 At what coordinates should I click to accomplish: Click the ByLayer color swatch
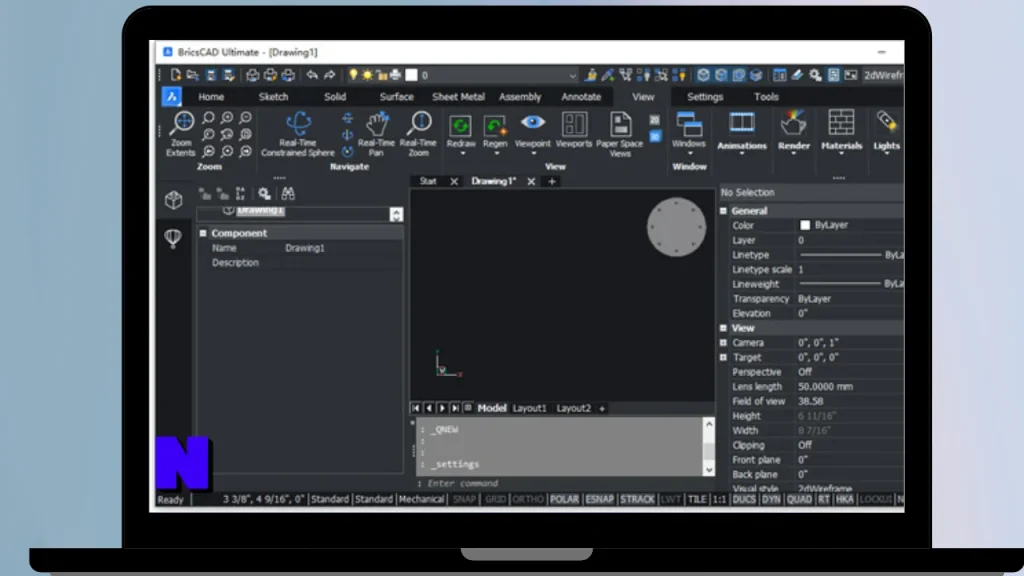(x=805, y=225)
